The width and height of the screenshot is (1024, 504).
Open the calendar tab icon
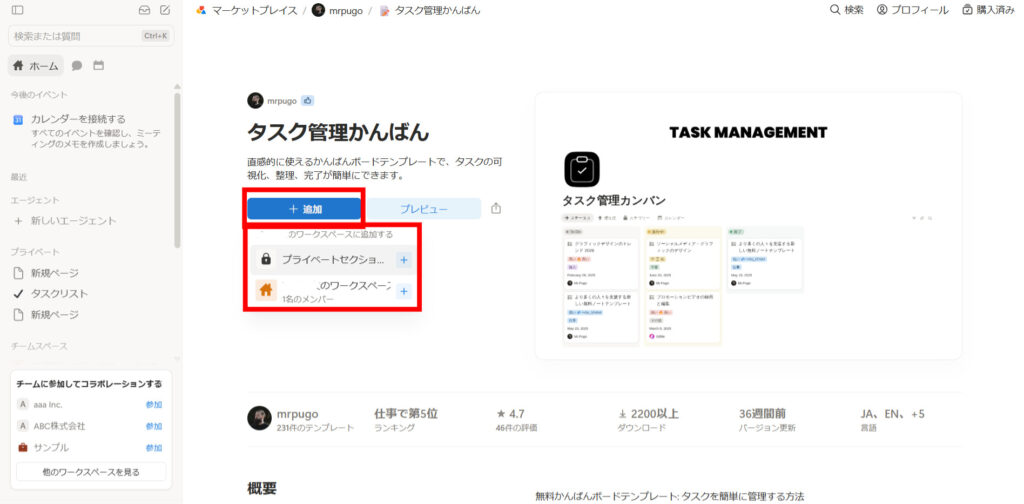point(99,65)
